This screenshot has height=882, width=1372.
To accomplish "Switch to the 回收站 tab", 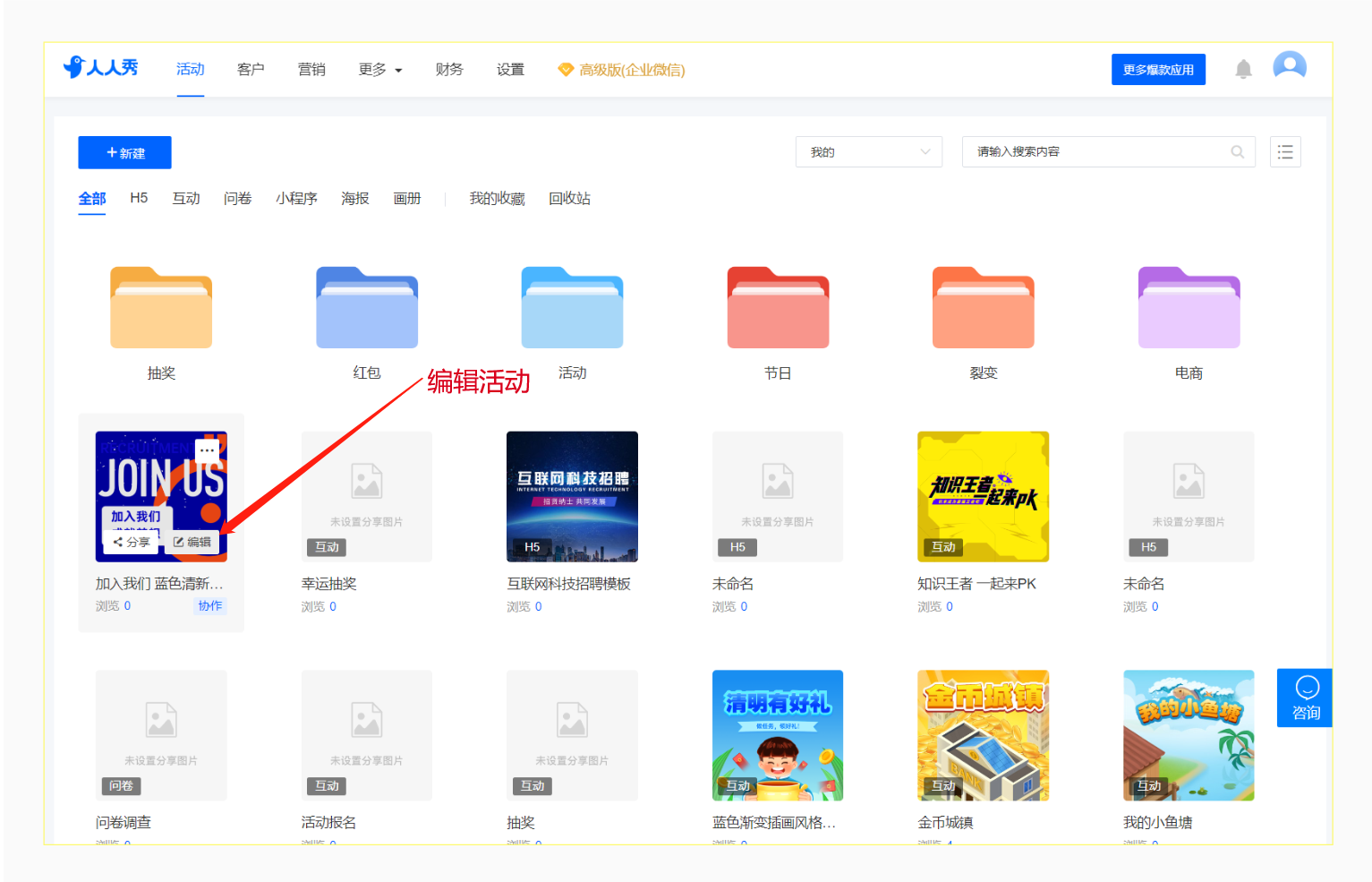I will pos(570,199).
